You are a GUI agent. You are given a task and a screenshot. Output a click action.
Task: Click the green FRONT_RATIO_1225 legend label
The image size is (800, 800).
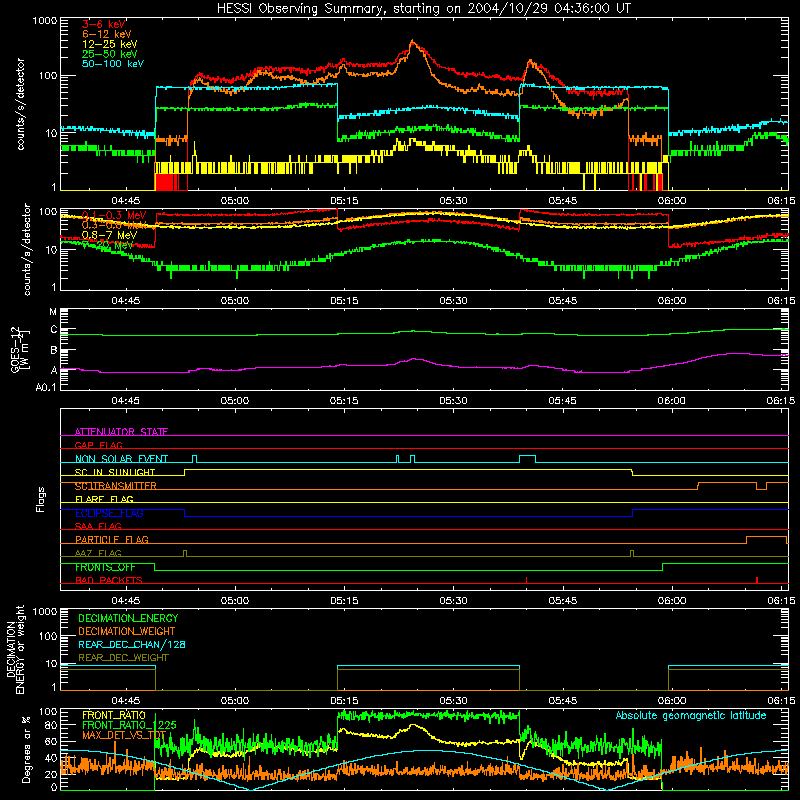click(x=129, y=725)
